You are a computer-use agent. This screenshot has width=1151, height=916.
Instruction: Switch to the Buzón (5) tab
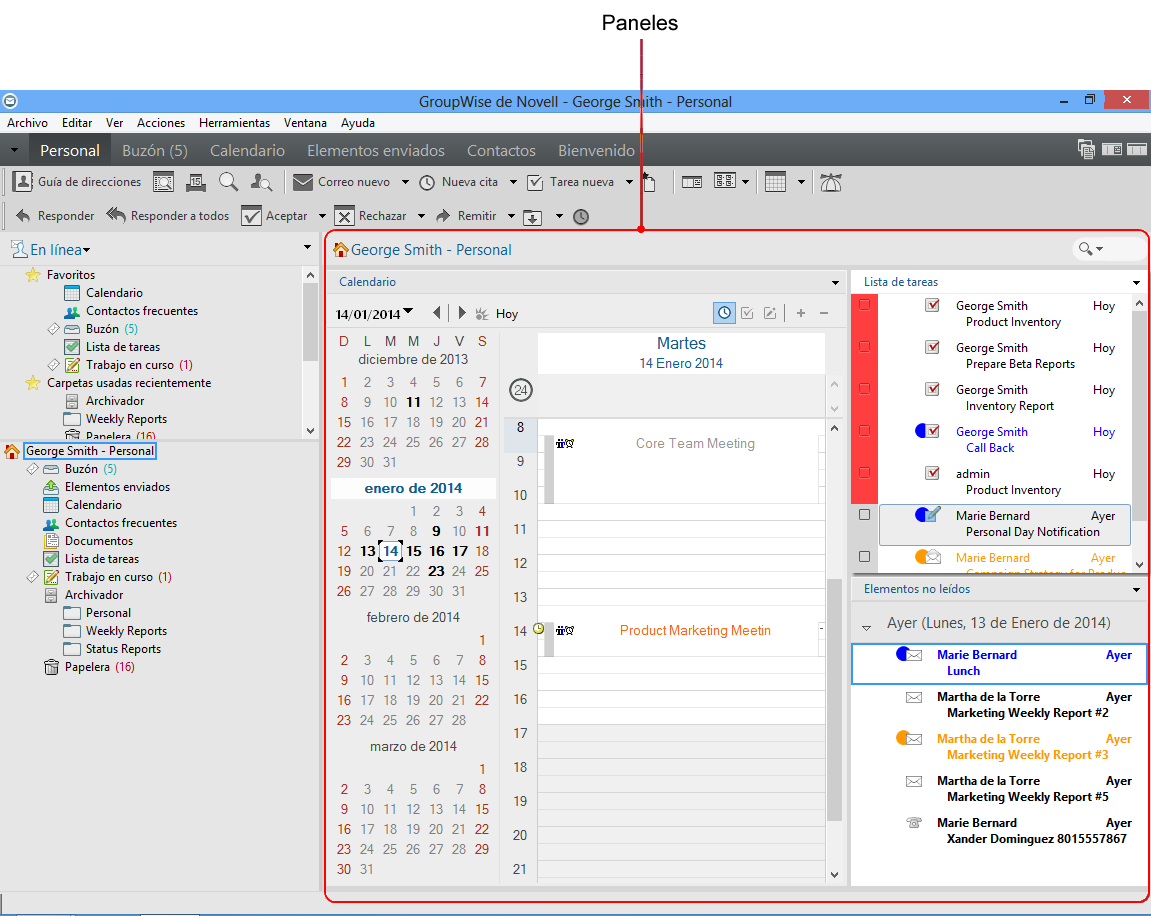coord(155,150)
